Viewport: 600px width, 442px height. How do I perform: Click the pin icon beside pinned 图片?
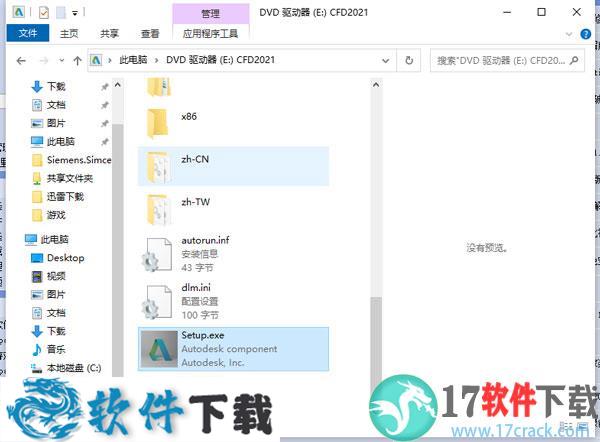pyautogui.click(x=104, y=124)
